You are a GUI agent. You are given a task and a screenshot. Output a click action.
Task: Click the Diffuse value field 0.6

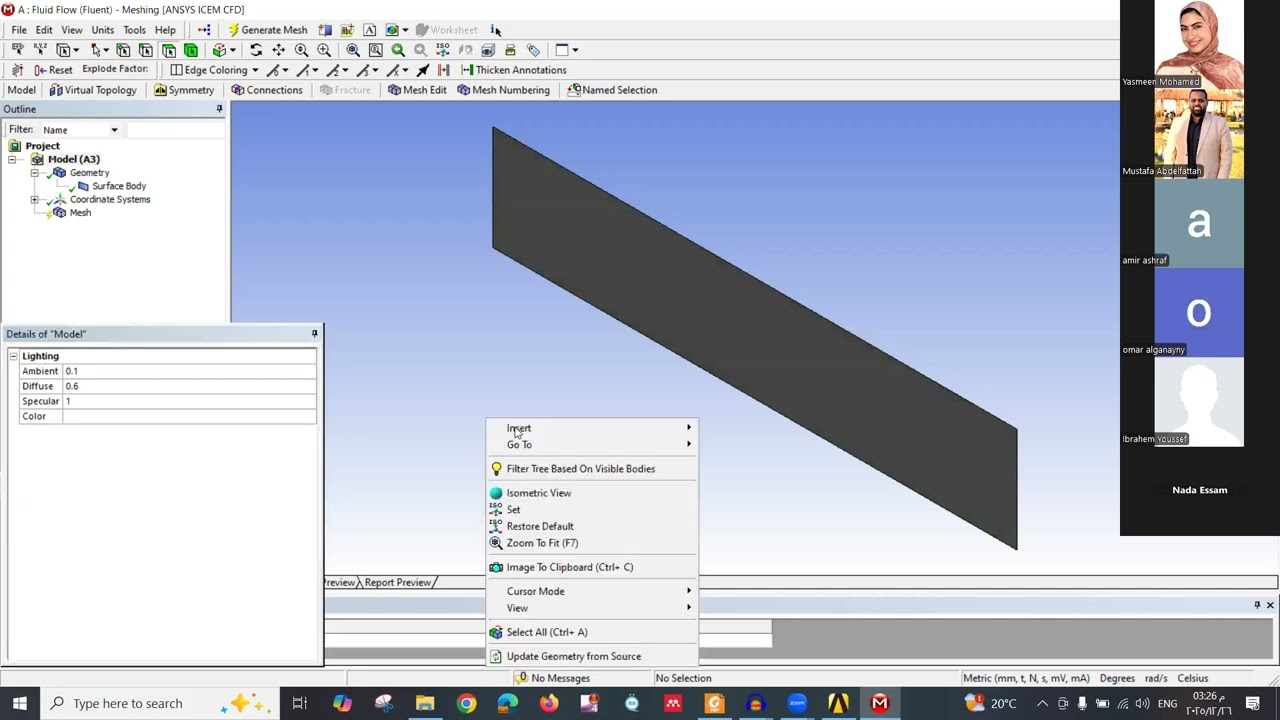click(190, 386)
